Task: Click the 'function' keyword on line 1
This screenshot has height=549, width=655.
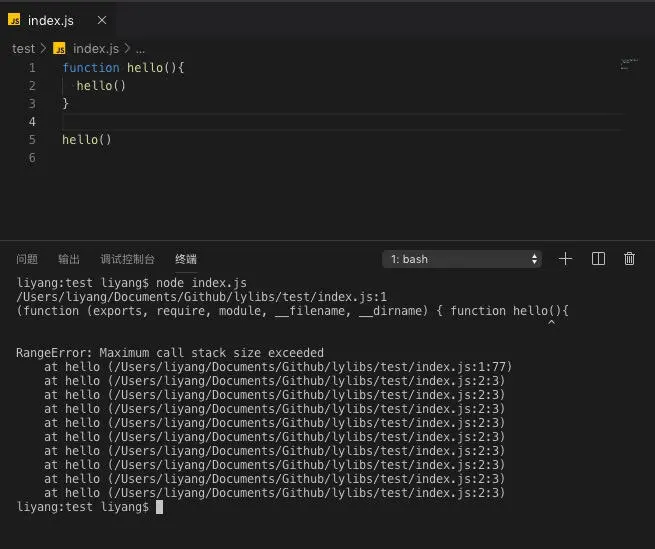Action: (91, 68)
